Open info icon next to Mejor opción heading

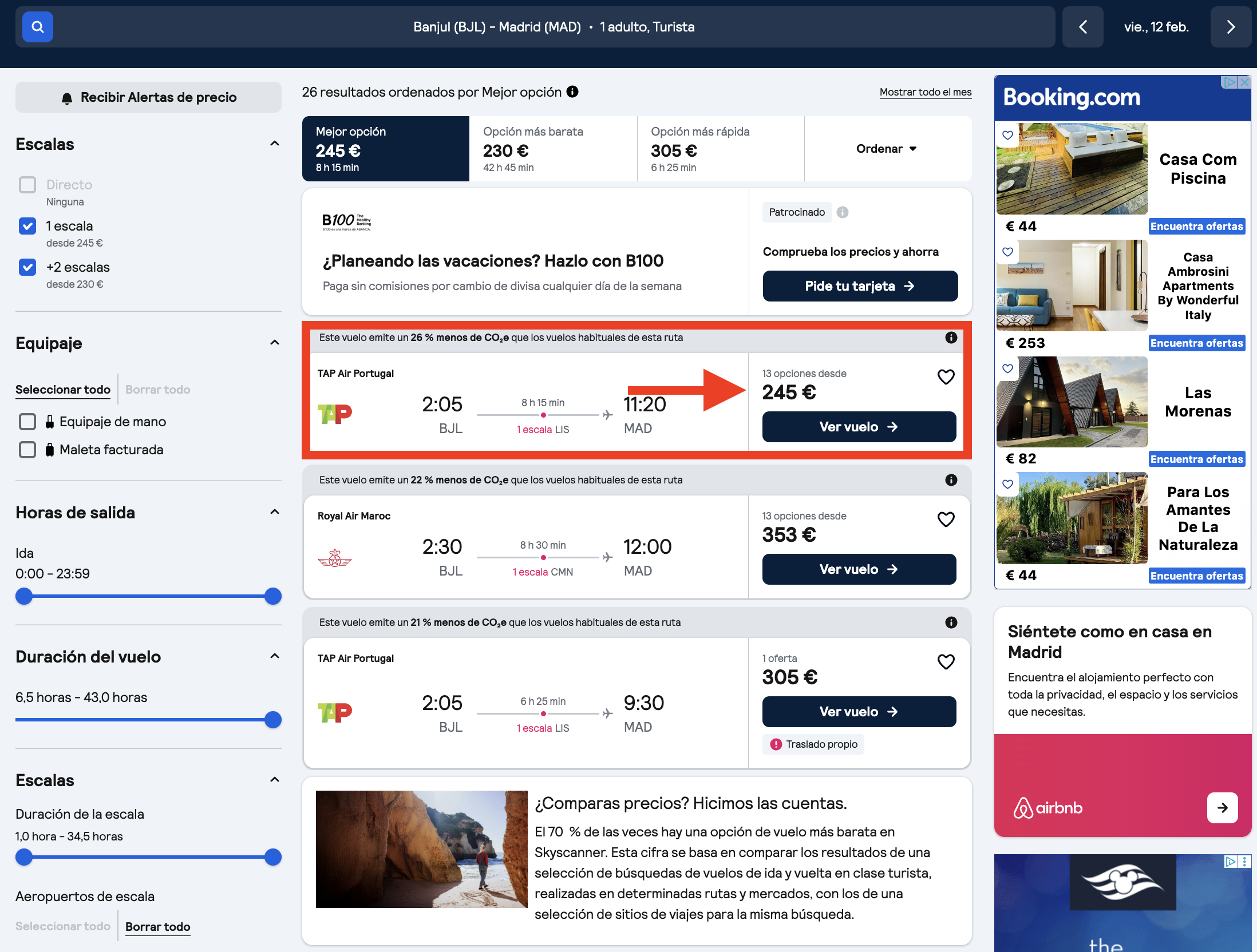point(572,92)
